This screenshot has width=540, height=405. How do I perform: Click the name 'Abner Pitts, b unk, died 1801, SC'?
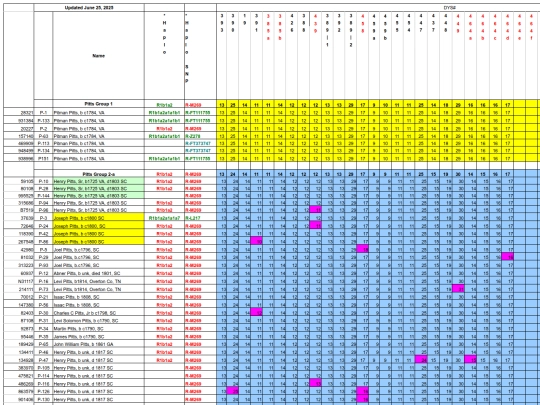pyautogui.click(x=87, y=273)
